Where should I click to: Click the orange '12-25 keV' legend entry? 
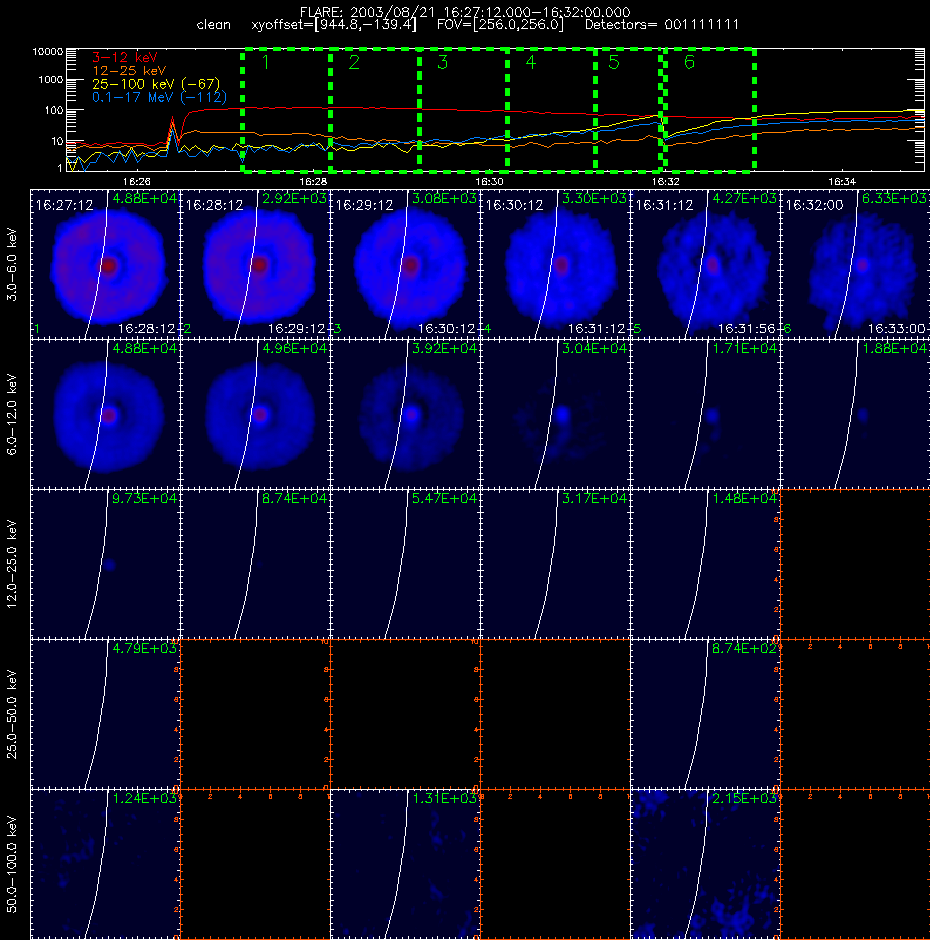tap(129, 71)
